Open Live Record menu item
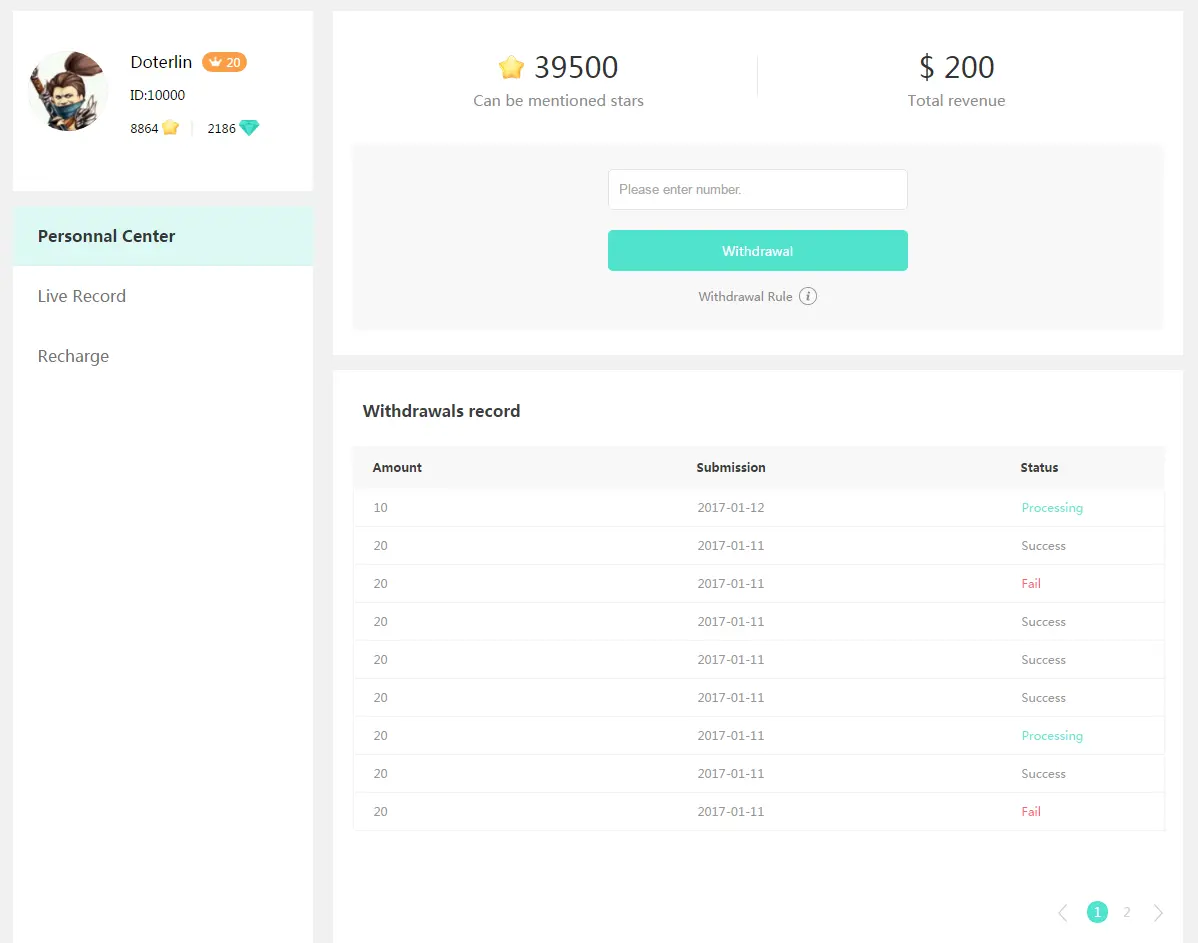The height and width of the screenshot is (943, 1198). tap(163, 297)
